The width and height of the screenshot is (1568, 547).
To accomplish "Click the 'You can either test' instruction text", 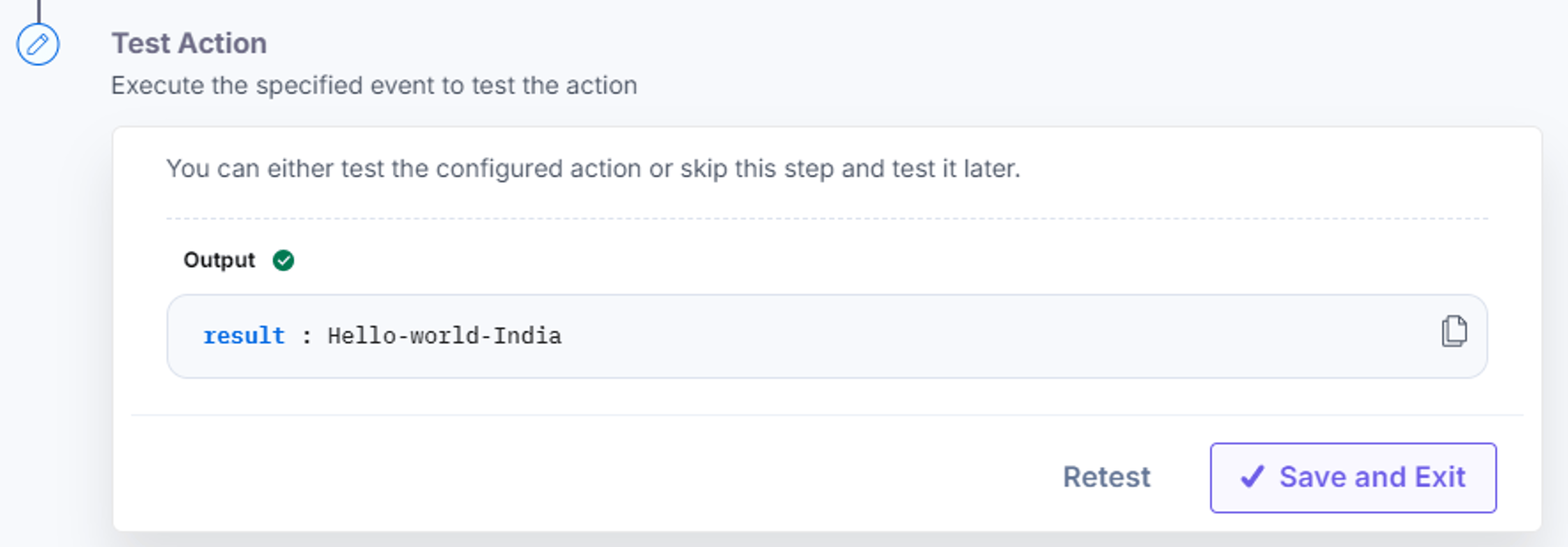I will tap(593, 169).
